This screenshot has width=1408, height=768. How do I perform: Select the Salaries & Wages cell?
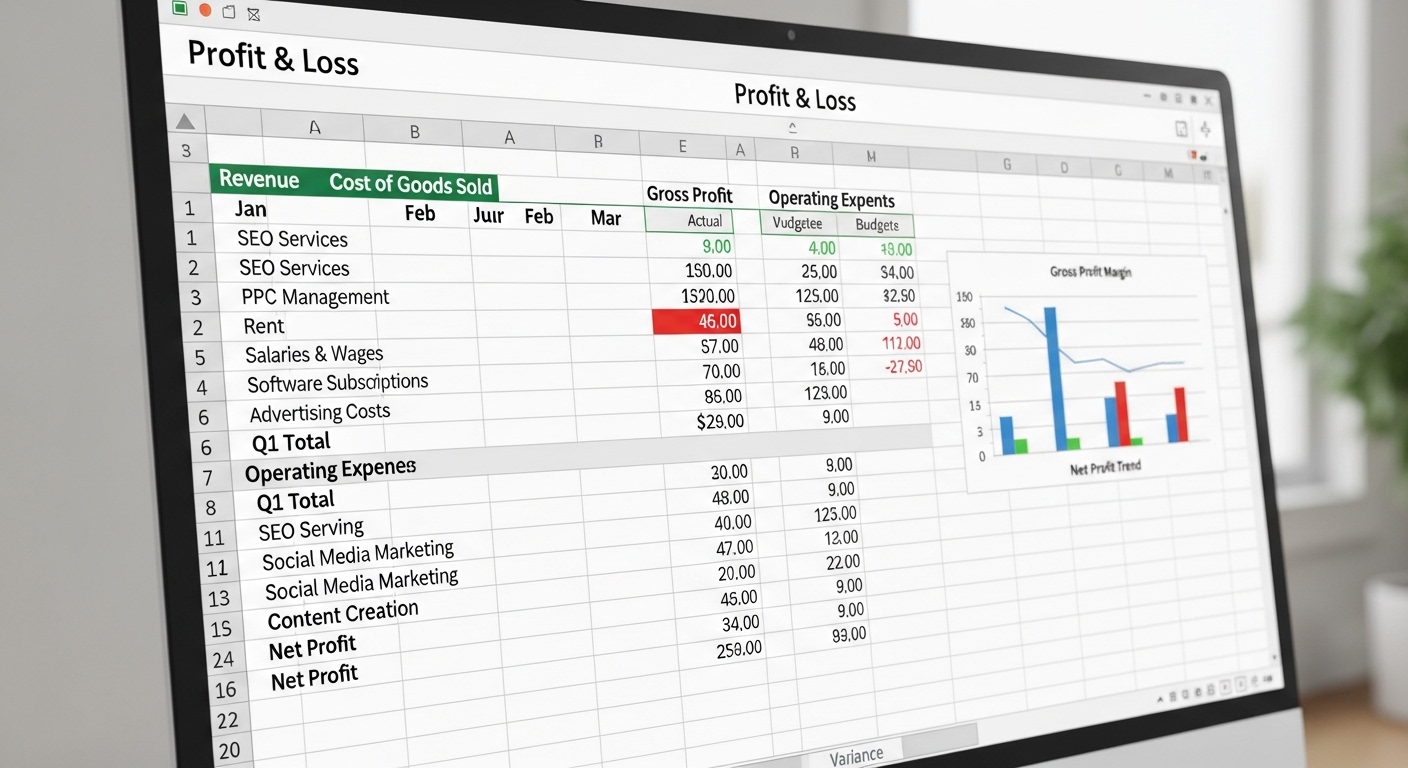coord(314,354)
